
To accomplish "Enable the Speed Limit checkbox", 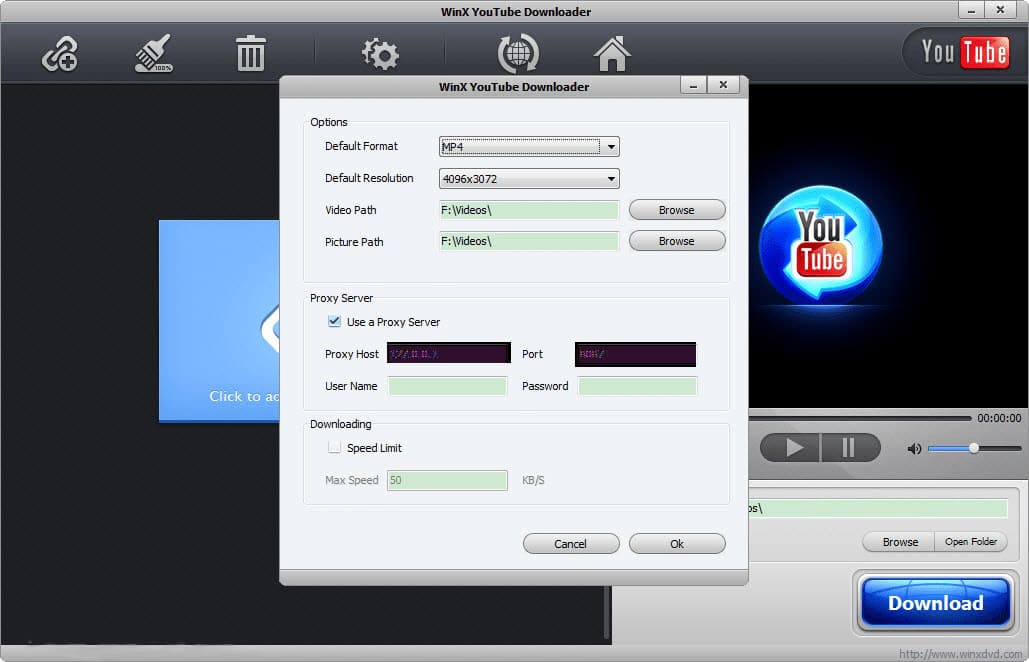I will point(334,447).
